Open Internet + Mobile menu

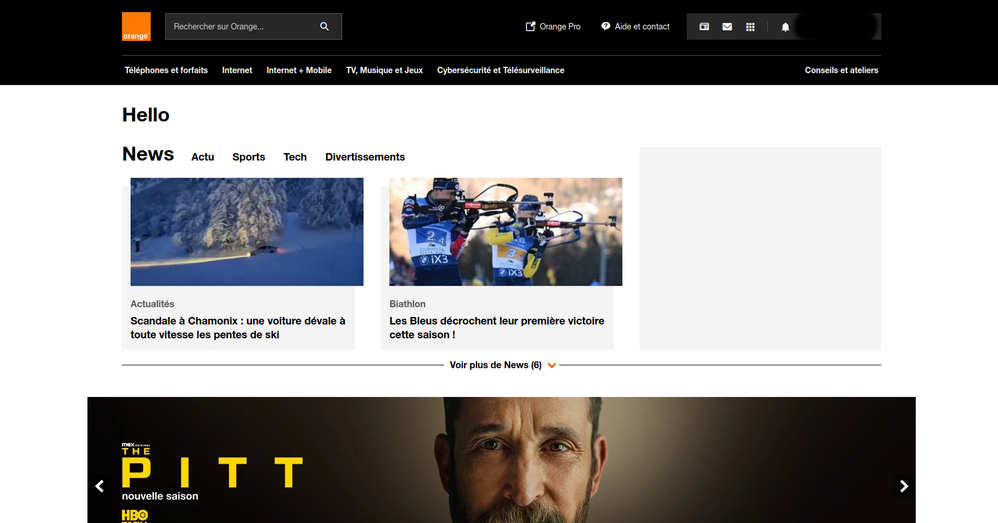[x=299, y=70]
